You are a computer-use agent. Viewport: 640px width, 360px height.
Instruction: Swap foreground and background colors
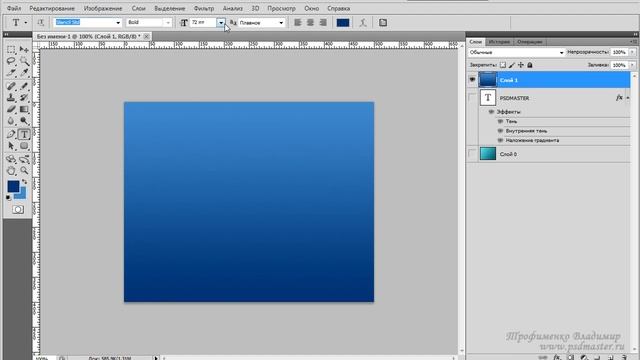pyautogui.click(x=24, y=182)
